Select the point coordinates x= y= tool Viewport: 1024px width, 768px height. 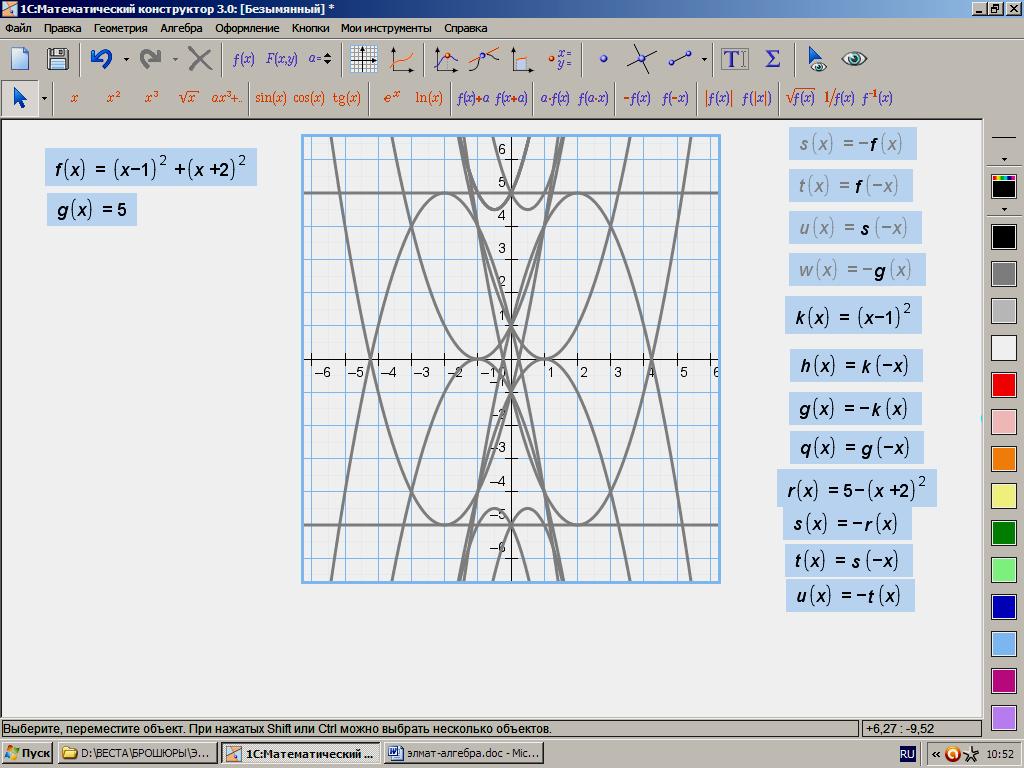560,59
